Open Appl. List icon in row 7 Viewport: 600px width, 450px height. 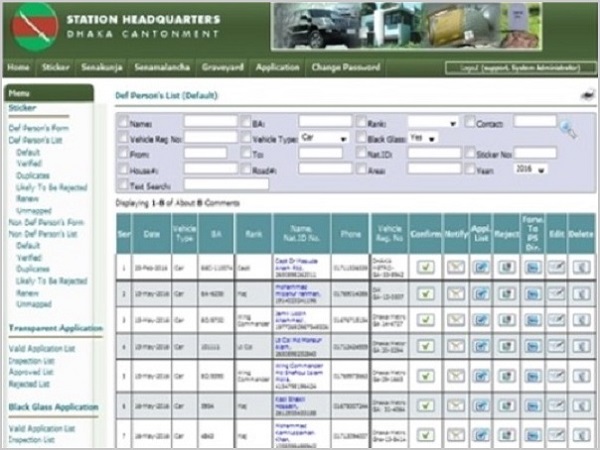pos(481,435)
